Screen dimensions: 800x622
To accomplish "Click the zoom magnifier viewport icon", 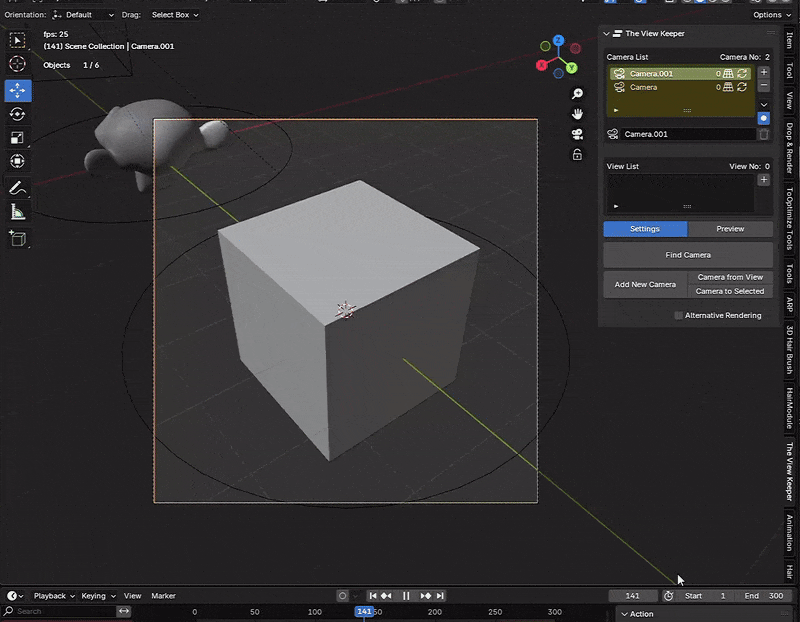I will click(x=577, y=94).
